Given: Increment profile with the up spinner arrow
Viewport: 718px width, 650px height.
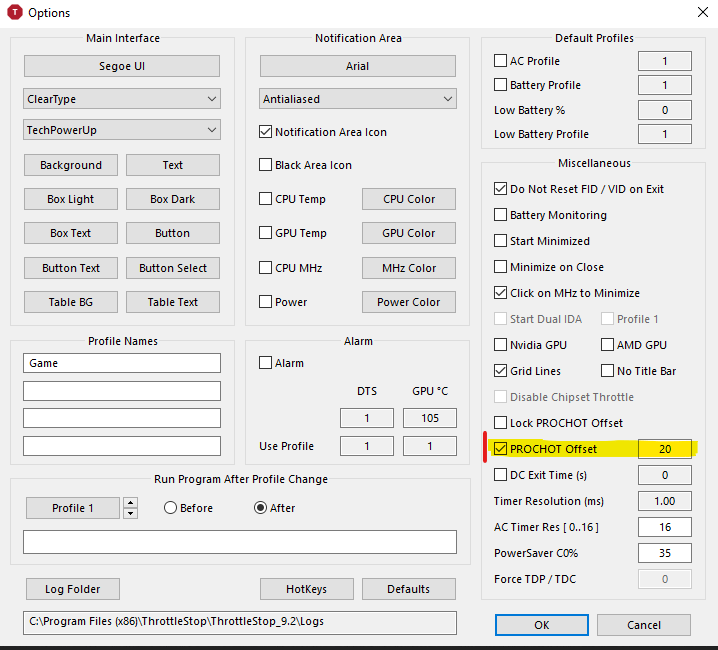Looking at the screenshot, I should pyautogui.click(x=131, y=503).
